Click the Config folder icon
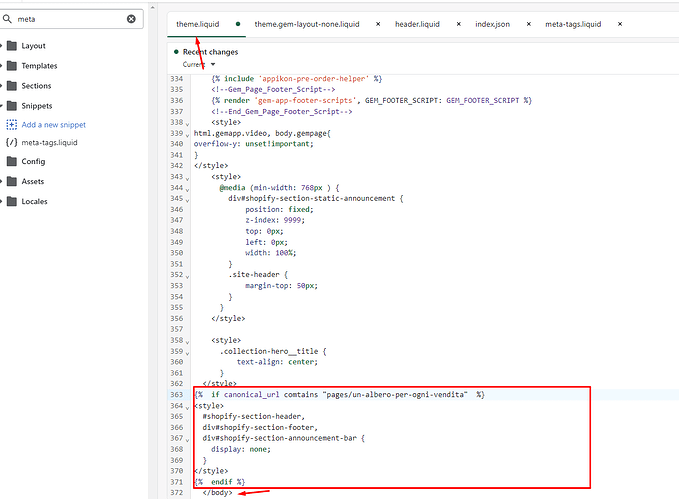 click(12, 161)
